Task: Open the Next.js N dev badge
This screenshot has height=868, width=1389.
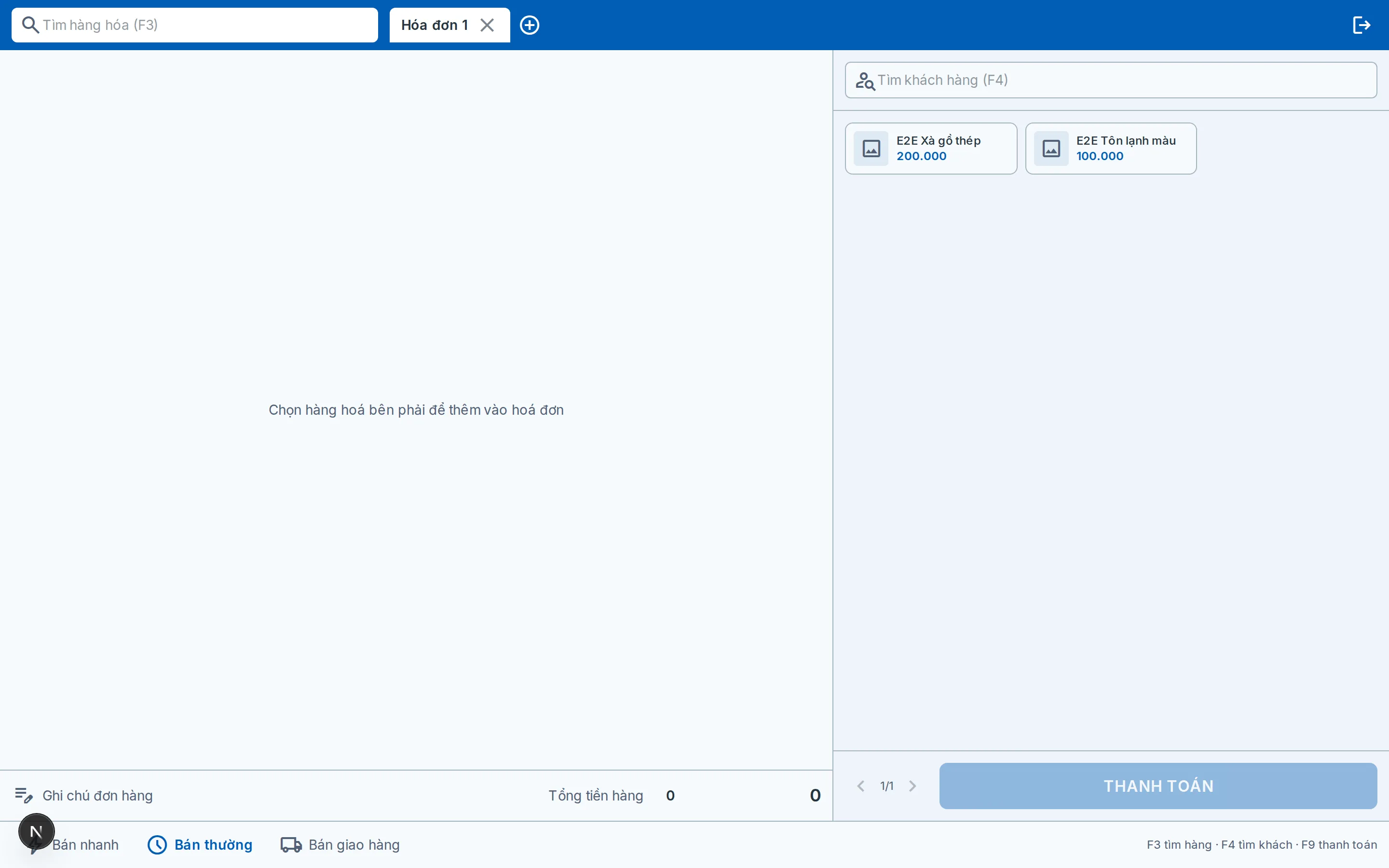Action: (x=36, y=831)
